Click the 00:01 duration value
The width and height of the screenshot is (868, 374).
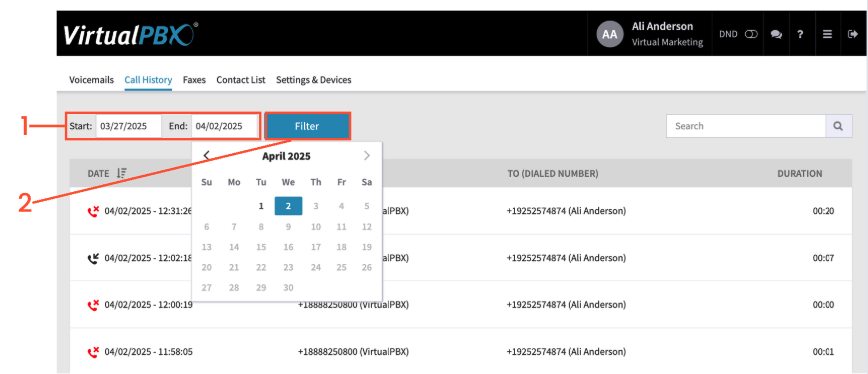point(823,351)
